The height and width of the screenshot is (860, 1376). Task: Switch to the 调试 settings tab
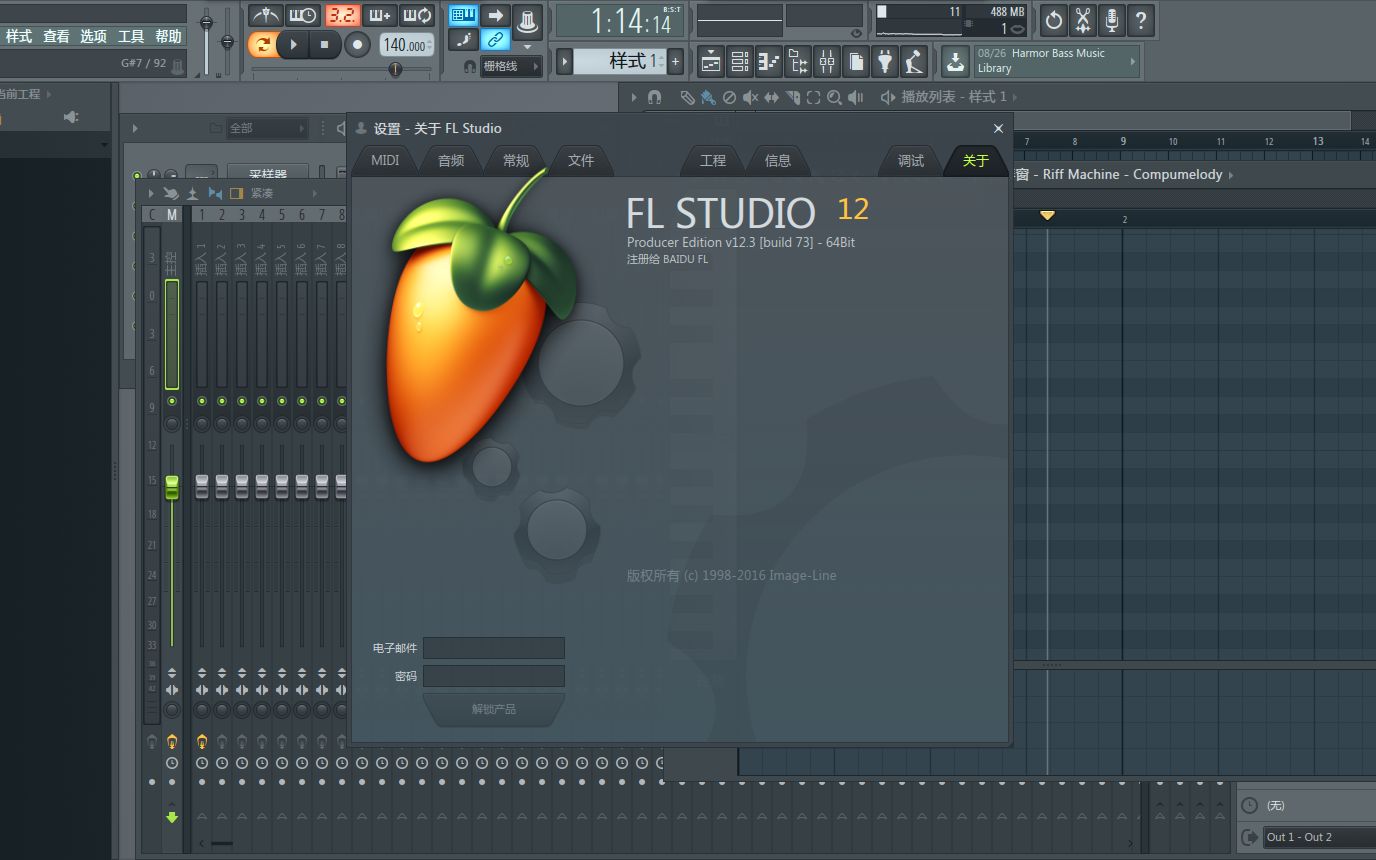coord(911,160)
